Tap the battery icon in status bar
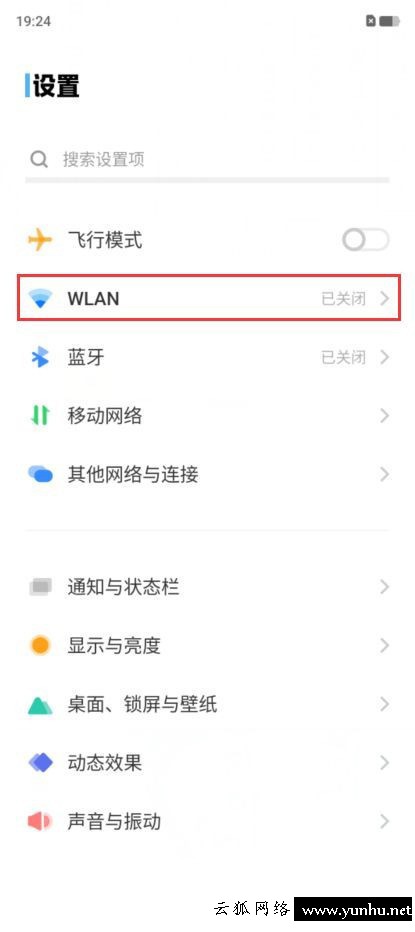The image size is (415, 932). pos(389,21)
